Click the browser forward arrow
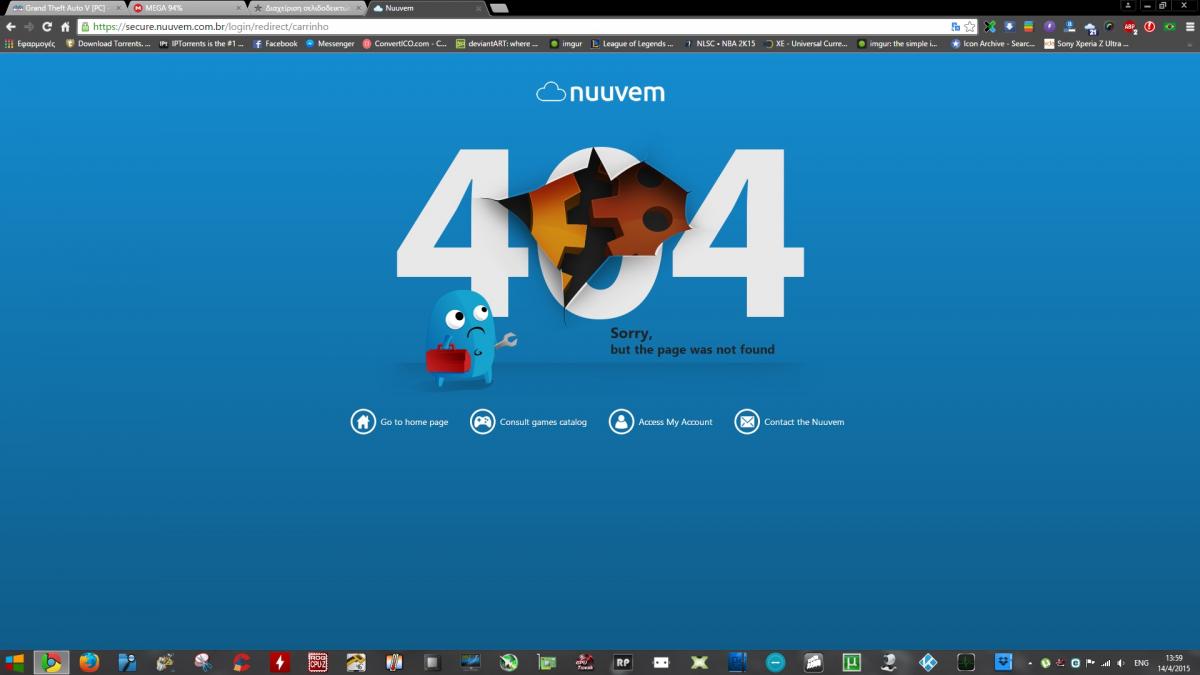1200x675 pixels. pyautogui.click(x=29, y=27)
